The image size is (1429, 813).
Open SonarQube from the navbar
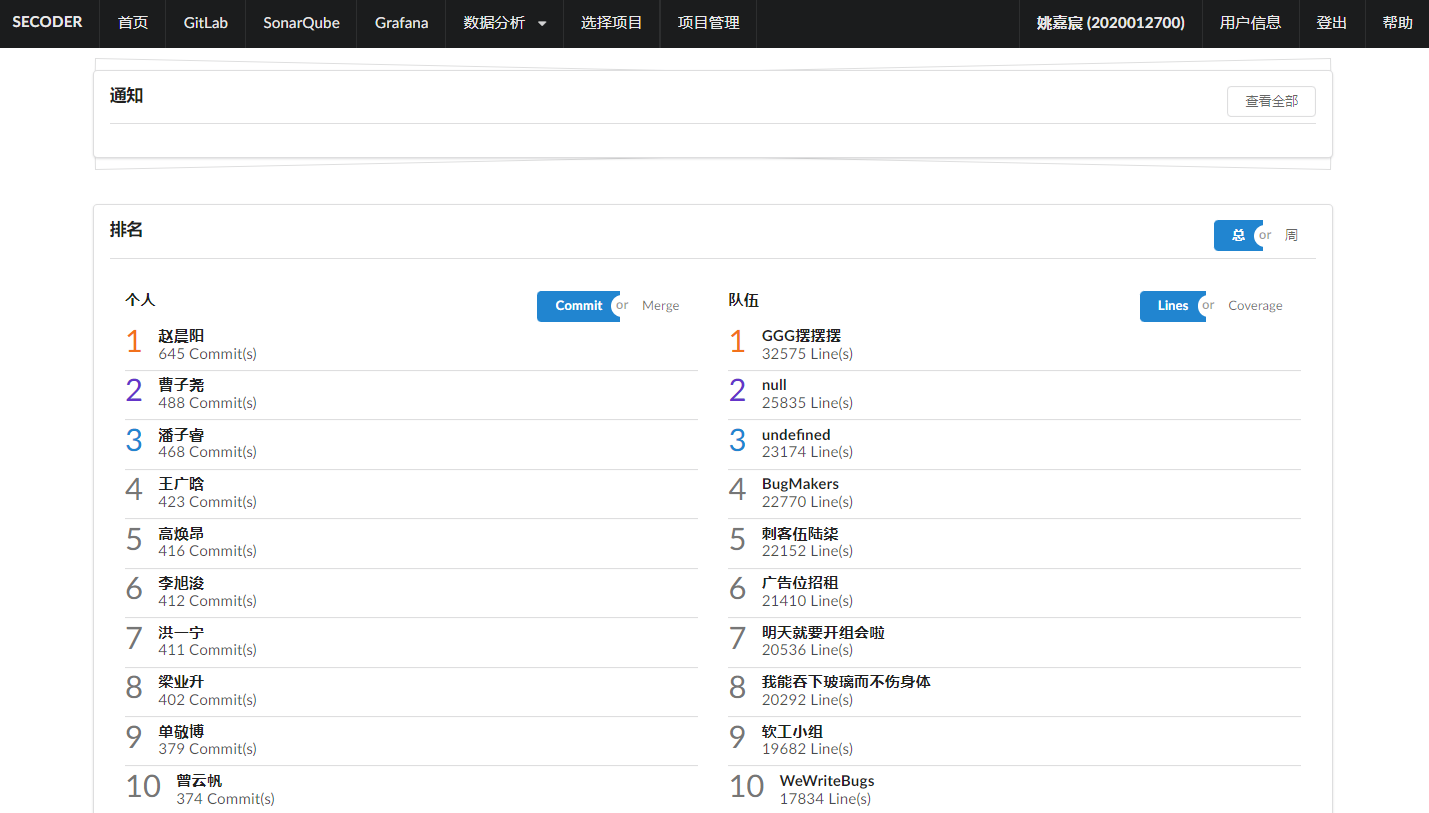(x=301, y=23)
